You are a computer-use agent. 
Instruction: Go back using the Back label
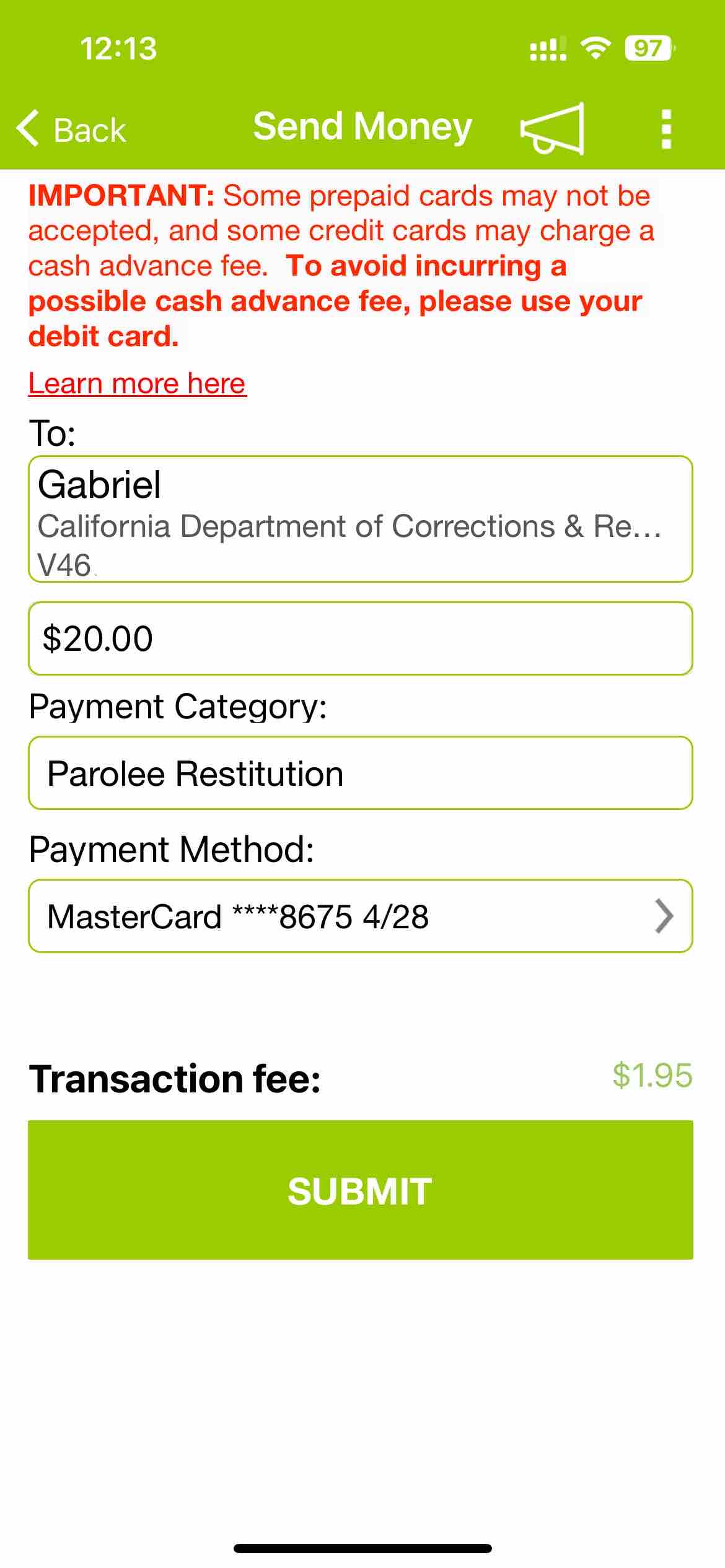(x=90, y=131)
